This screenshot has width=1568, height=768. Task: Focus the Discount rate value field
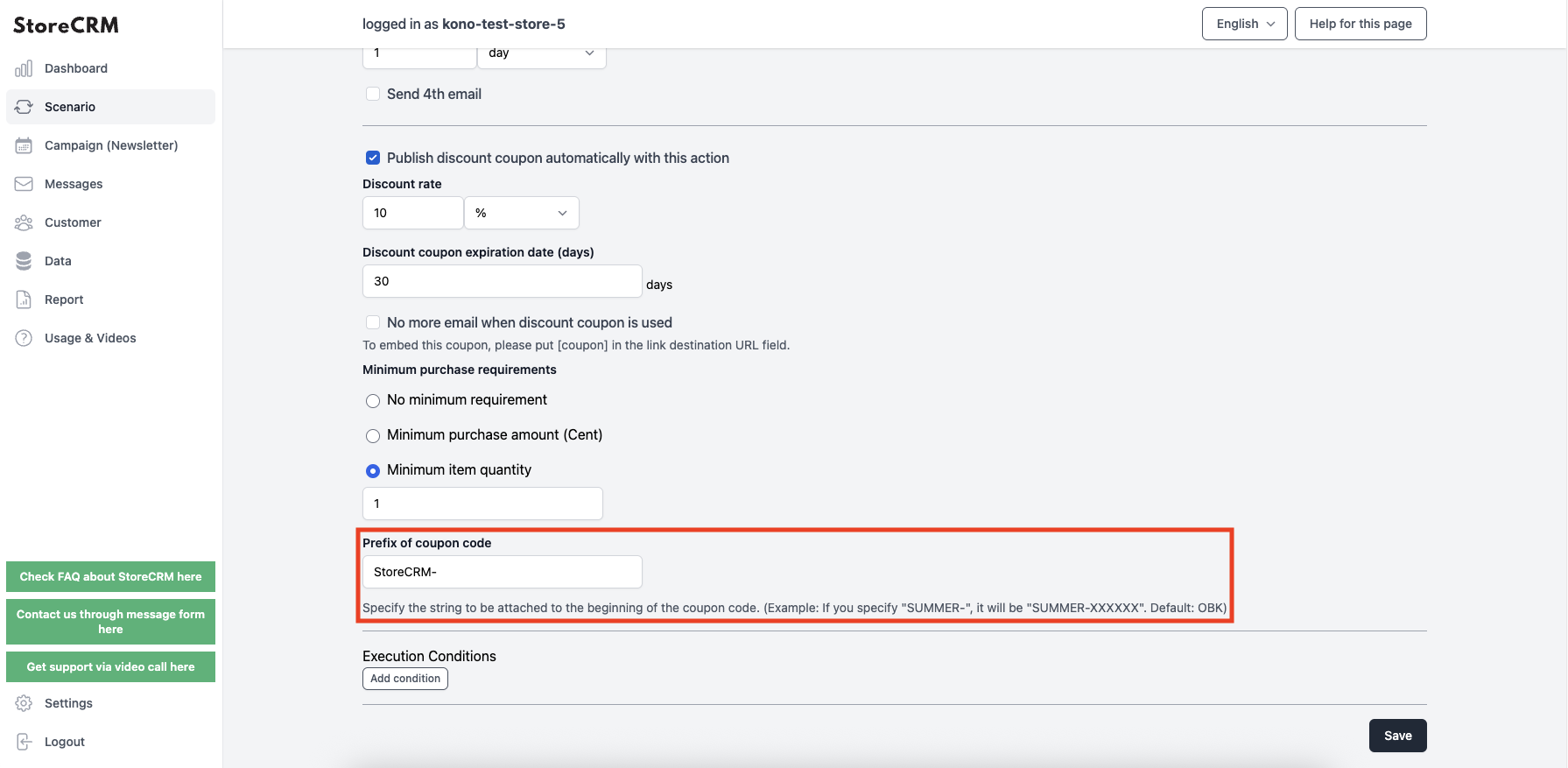tap(413, 213)
